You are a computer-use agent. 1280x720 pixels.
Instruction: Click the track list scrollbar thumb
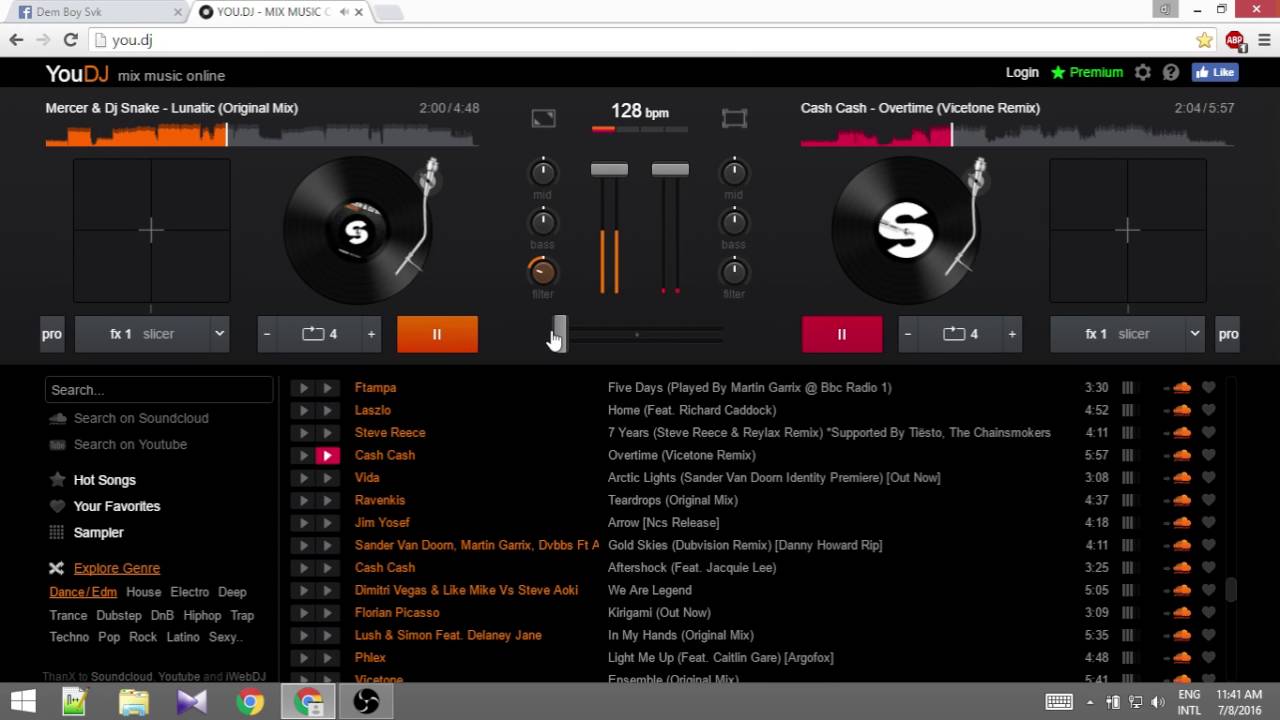1231,590
